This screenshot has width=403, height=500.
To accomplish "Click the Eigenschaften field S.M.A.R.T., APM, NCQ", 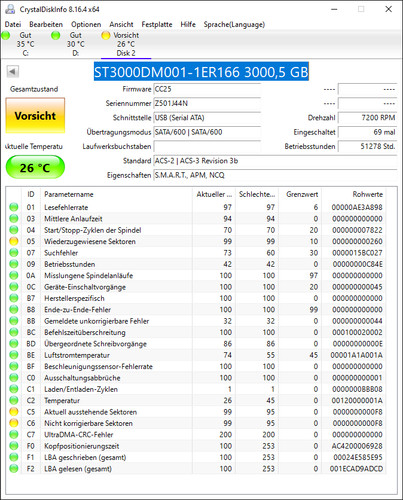I will pyautogui.click(x=275, y=175).
